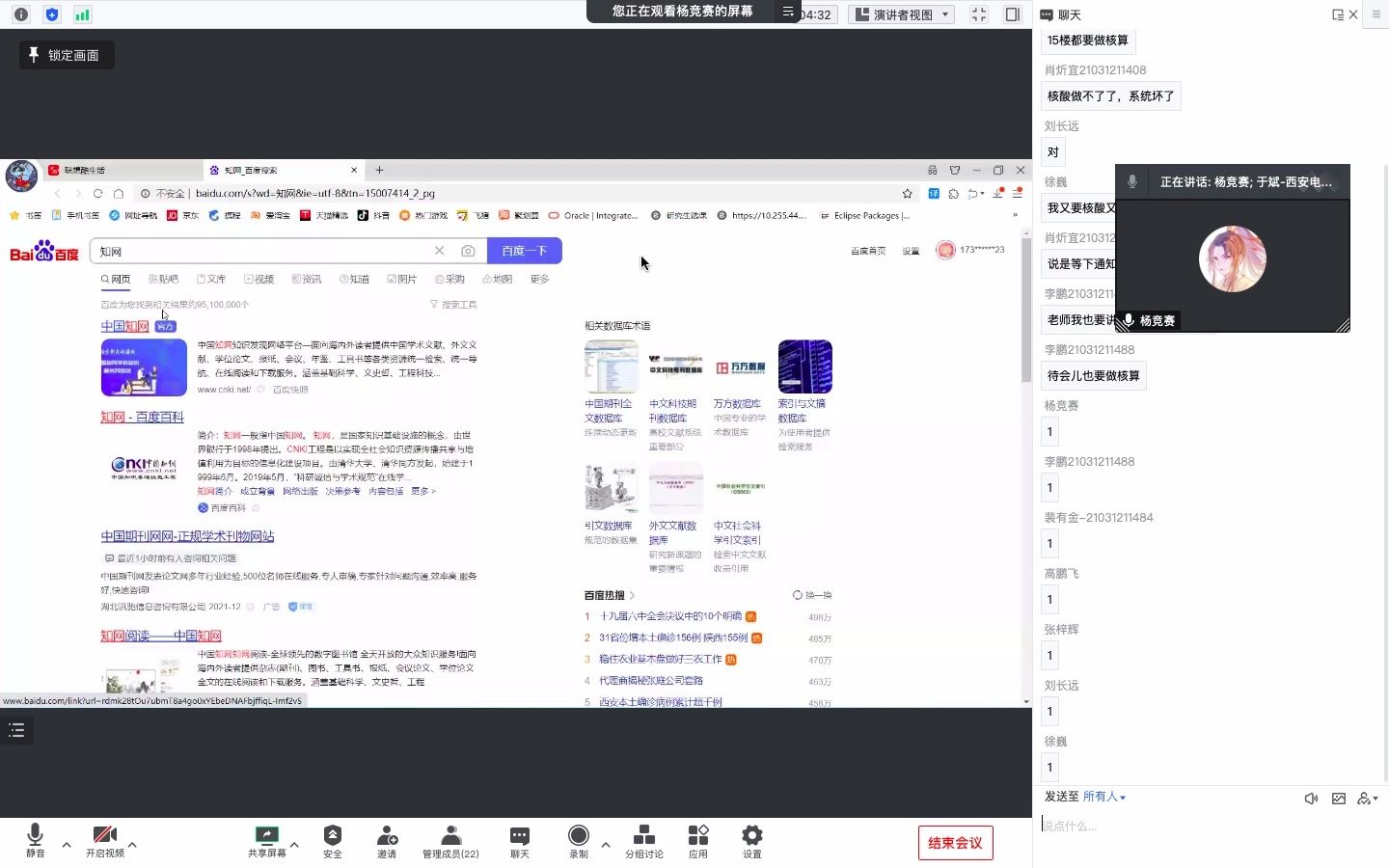1389x868 pixels.
Task: Click the browser bookmark star icon
Action: 907,193
